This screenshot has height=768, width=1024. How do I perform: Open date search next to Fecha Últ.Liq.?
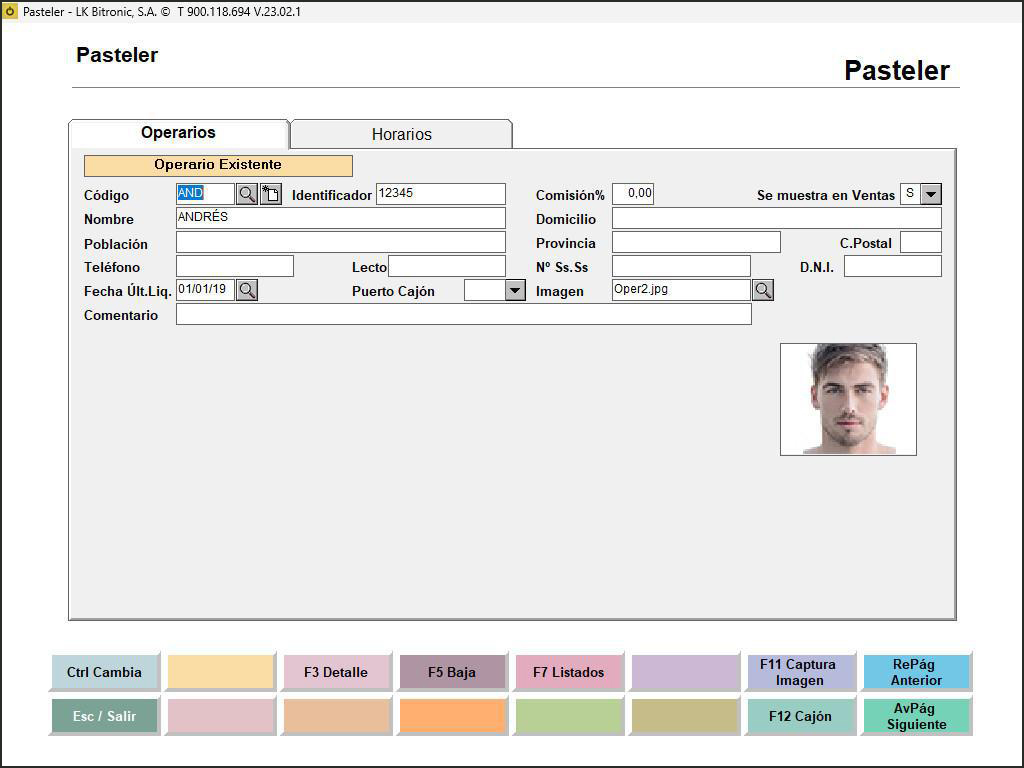click(247, 290)
